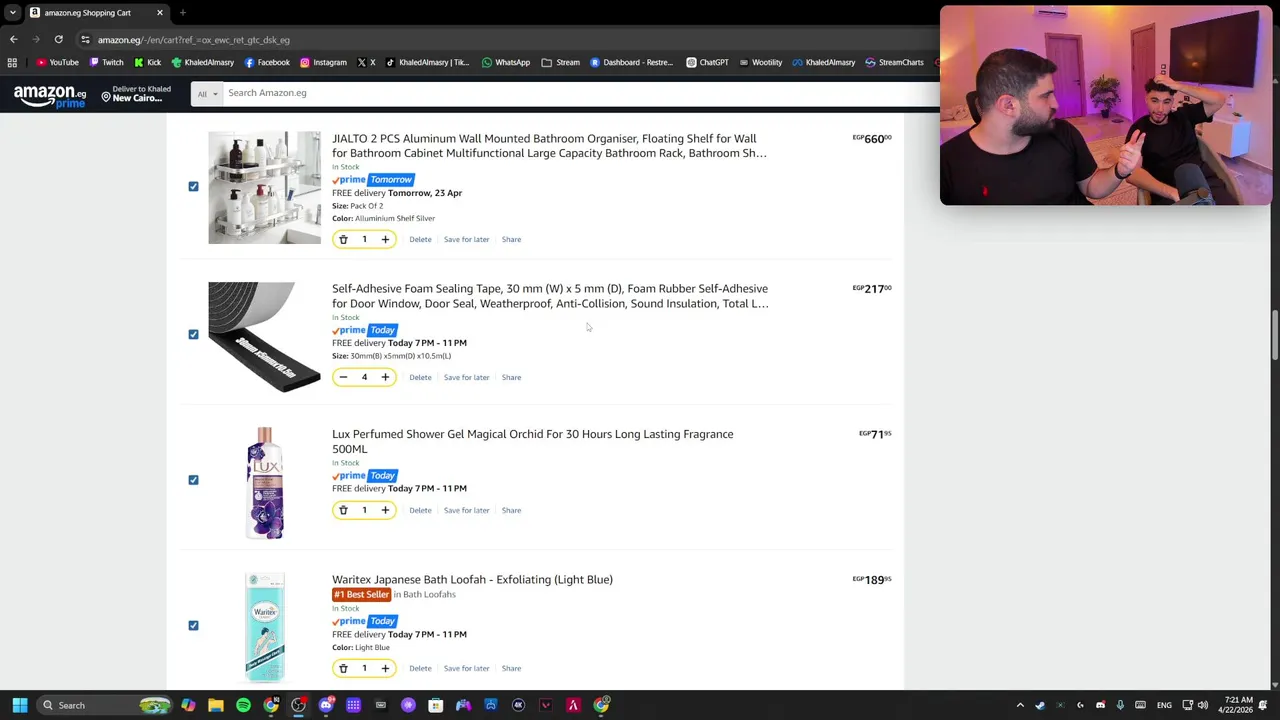Go back using the browser back arrow
The width and height of the screenshot is (1280, 720).
[x=13, y=40]
